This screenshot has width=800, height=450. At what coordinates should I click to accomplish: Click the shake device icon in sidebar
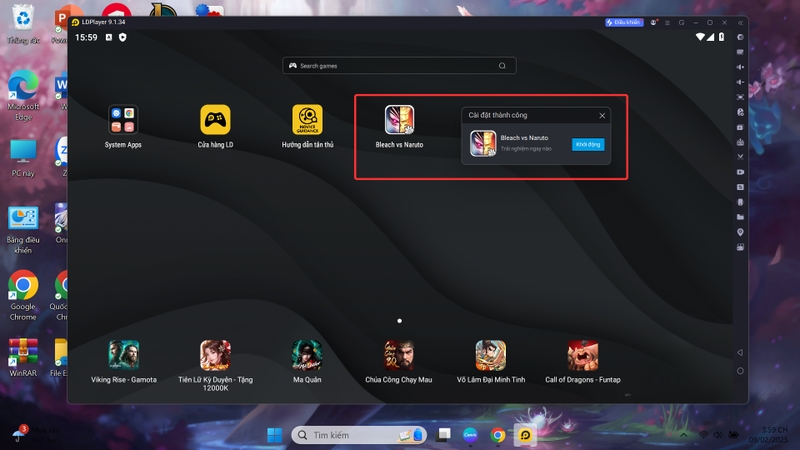740,202
